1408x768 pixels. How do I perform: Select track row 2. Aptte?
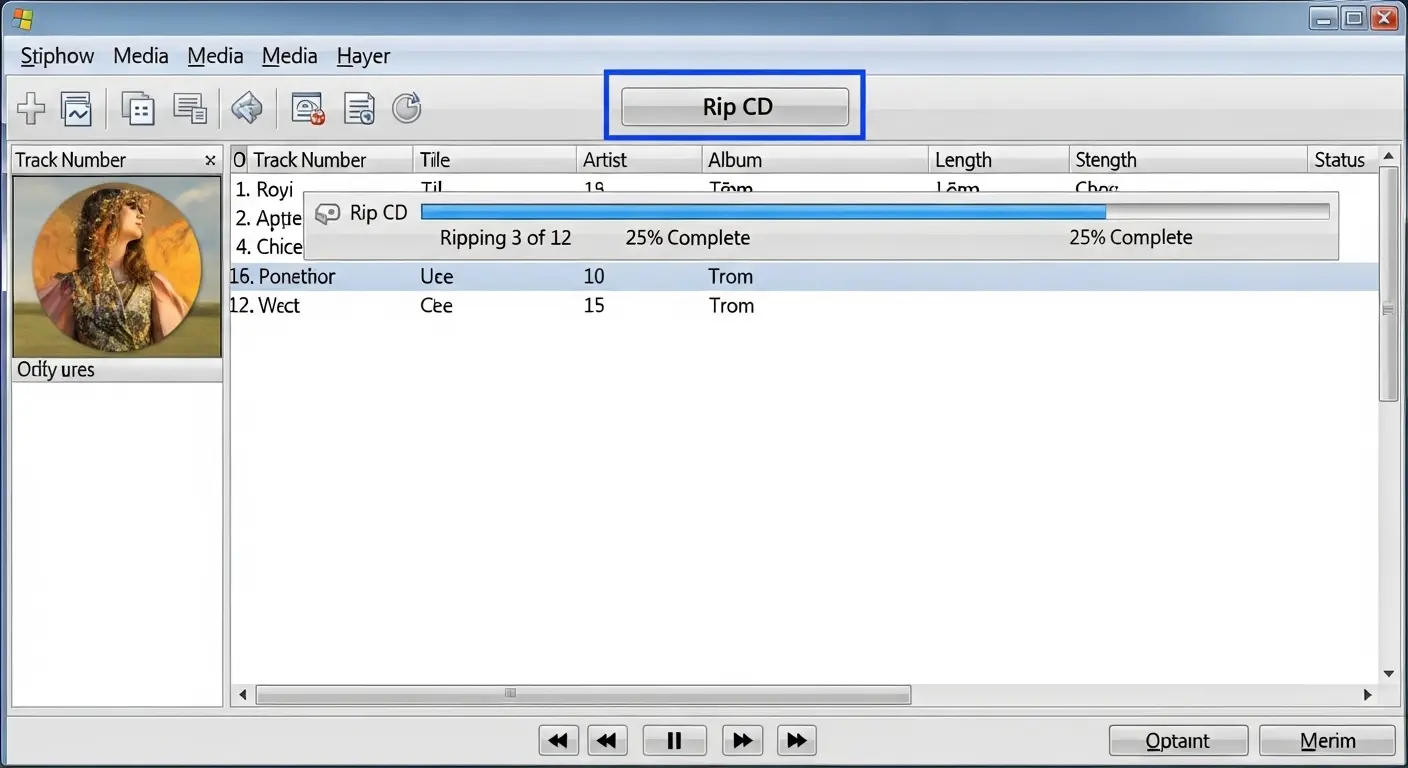269,218
